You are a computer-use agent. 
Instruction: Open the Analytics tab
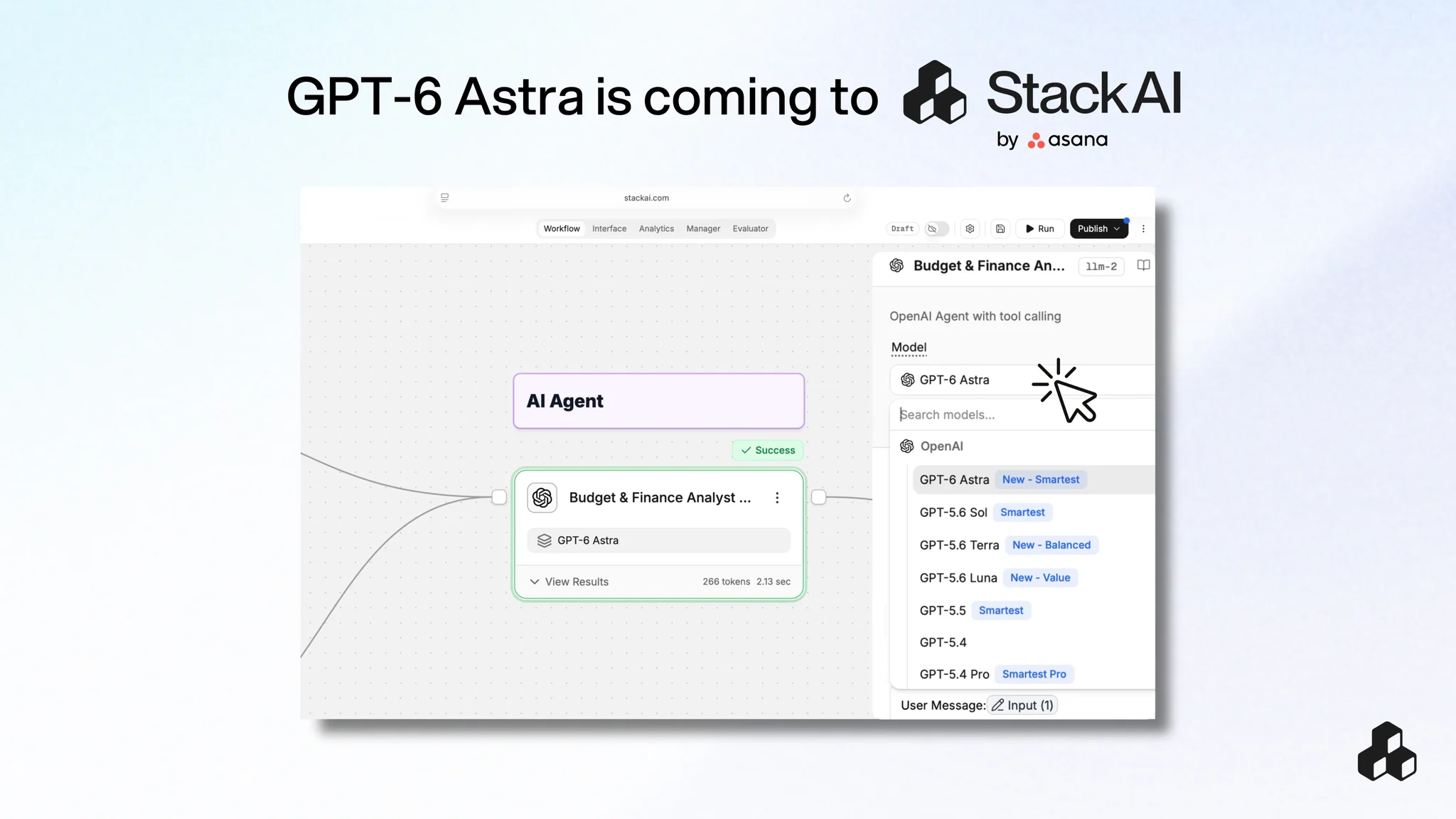pyautogui.click(x=656, y=228)
